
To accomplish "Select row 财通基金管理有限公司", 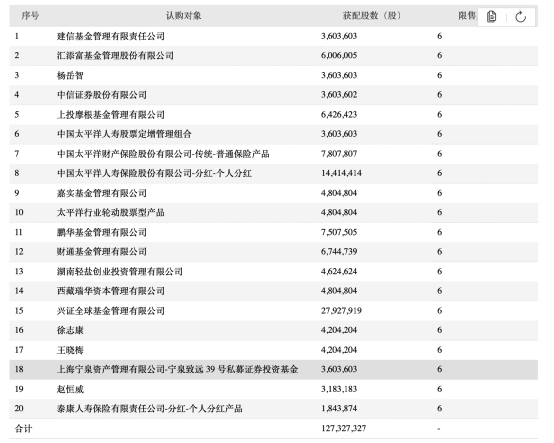I will point(274,252).
